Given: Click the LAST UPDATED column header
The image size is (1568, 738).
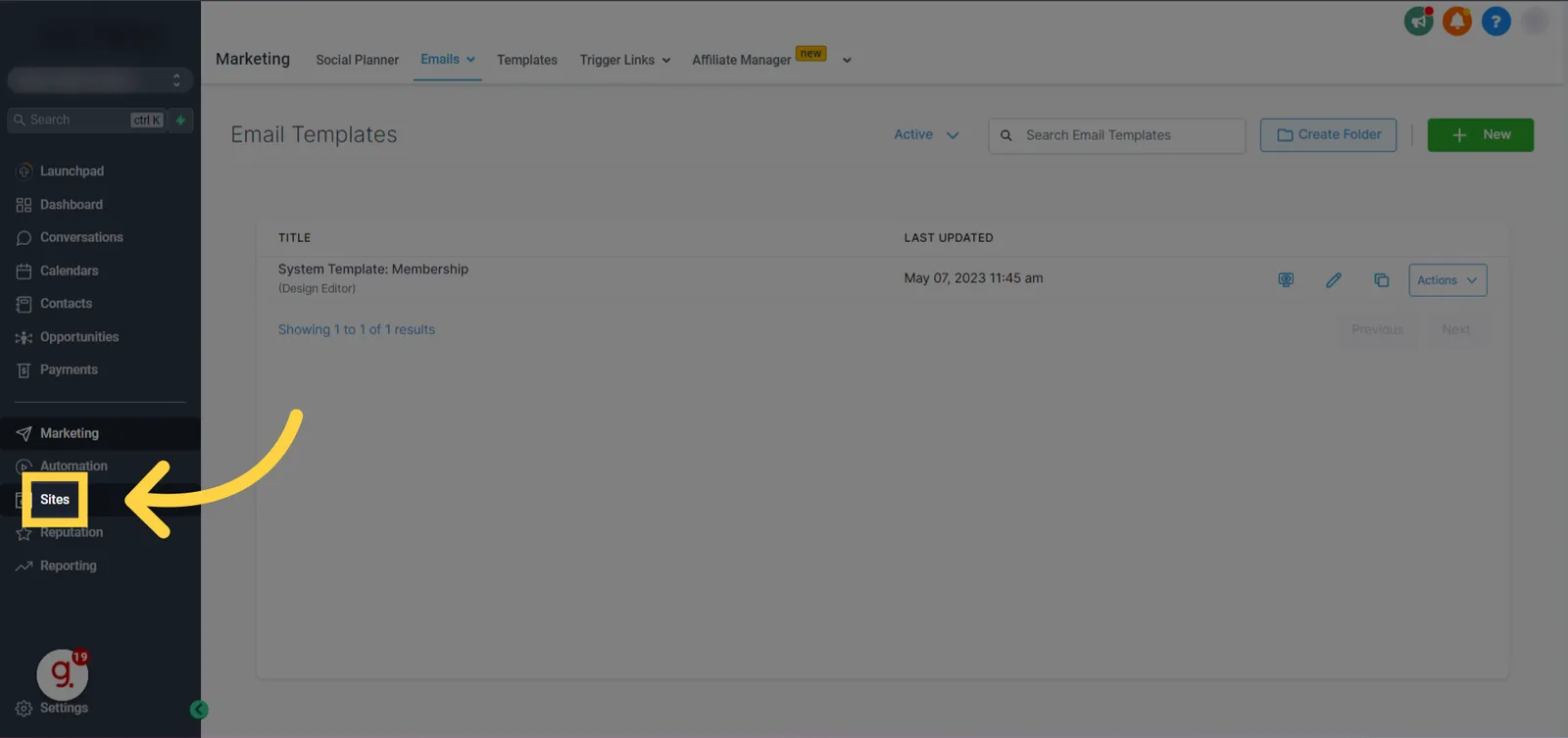Looking at the screenshot, I should point(948,238).
